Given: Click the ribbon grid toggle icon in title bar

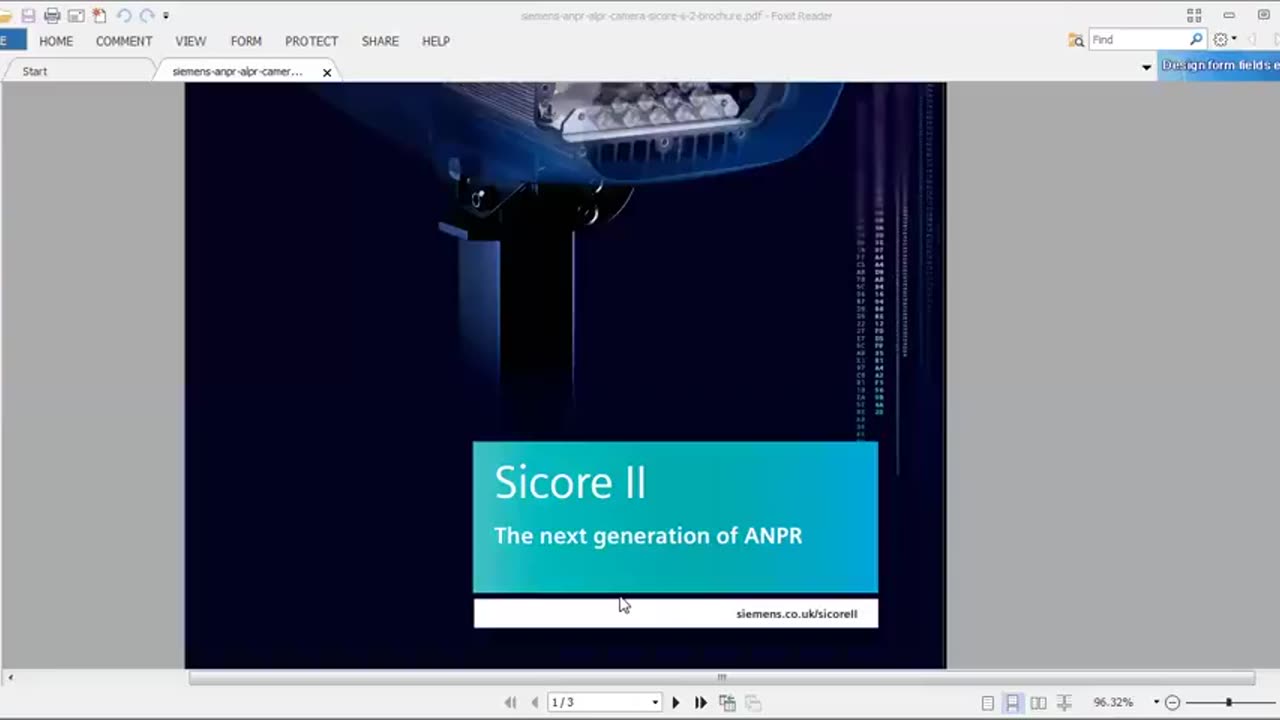Looking at the screenshot, I should point(1194,16).
